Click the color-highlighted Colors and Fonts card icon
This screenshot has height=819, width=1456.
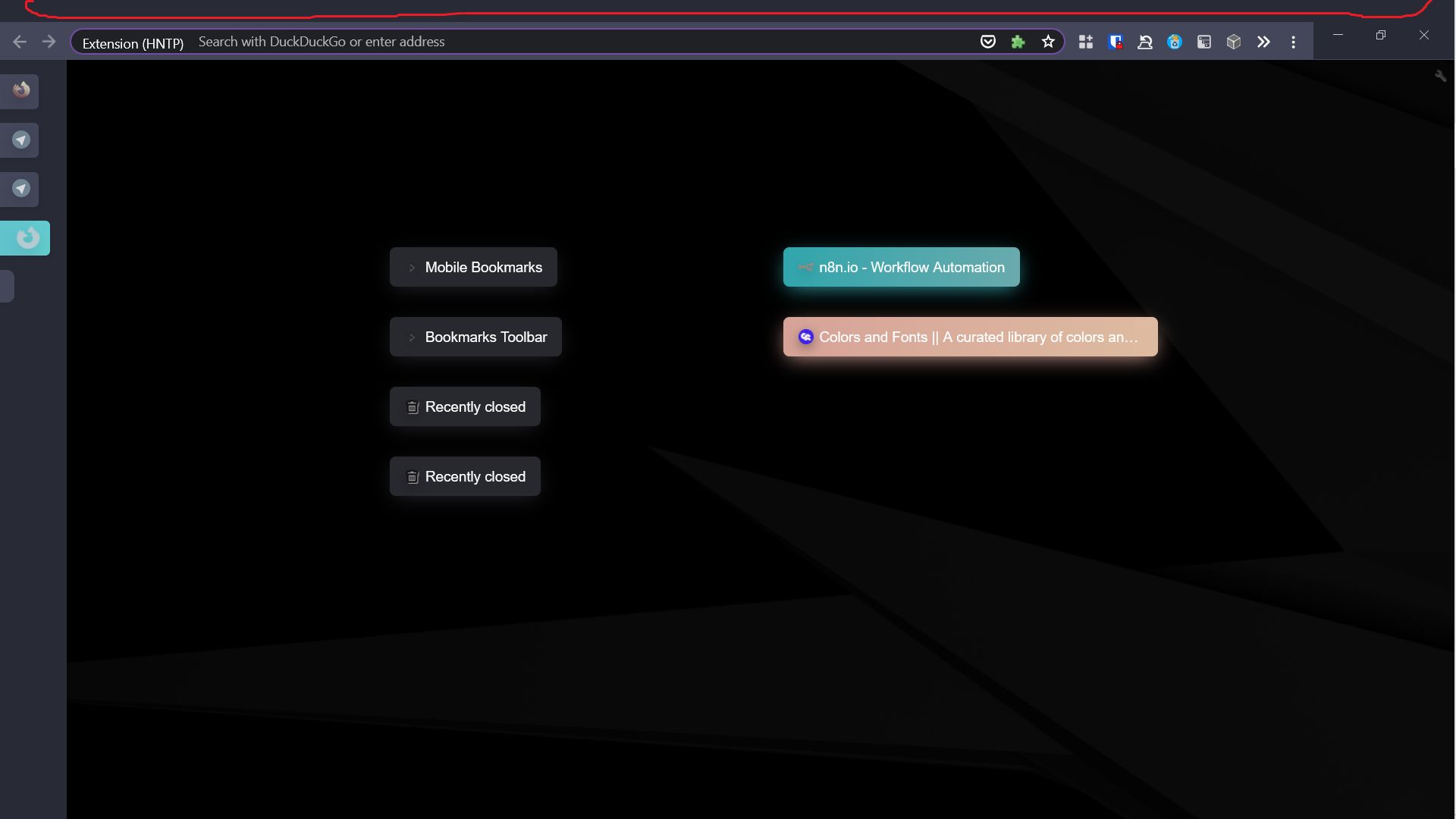tap(806, 337)
